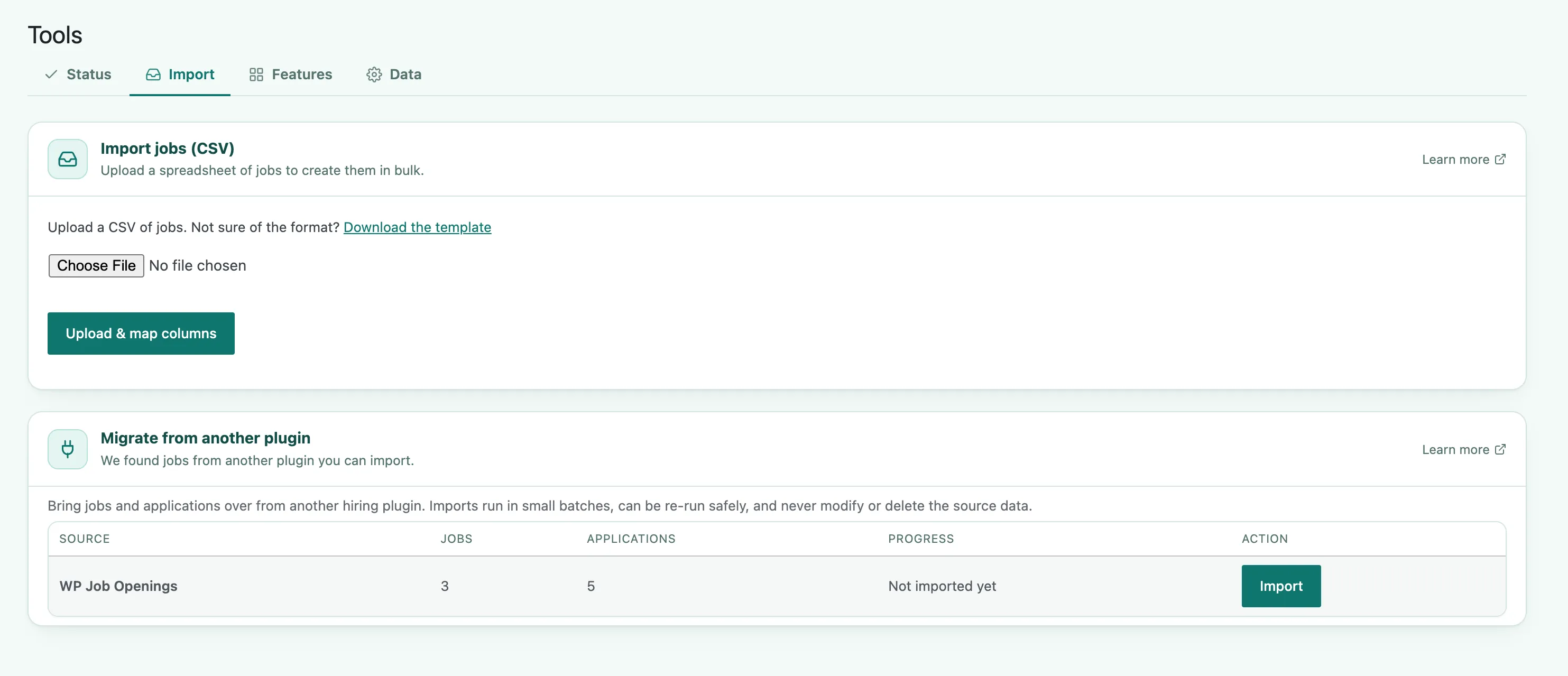Click the Not imported yet progress text
1568x676 pixels.
pyautogui.click(x=942, y=586)
